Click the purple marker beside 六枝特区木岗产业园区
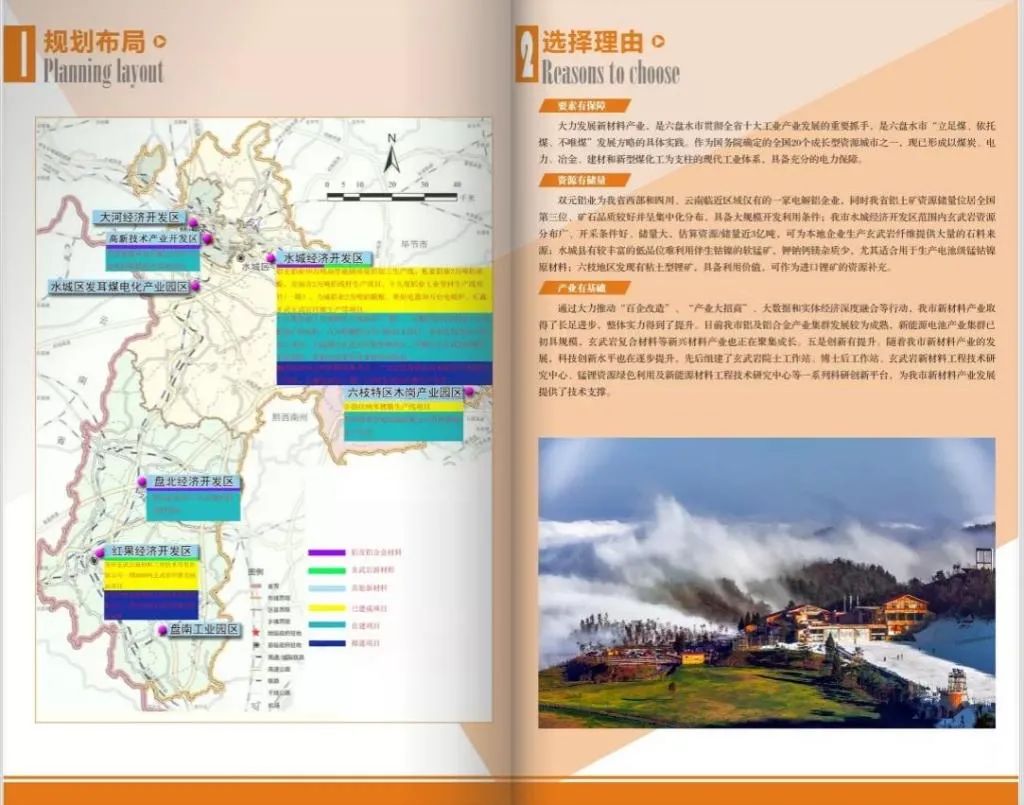The image size is (1024, 805). [x=469, y=392]
